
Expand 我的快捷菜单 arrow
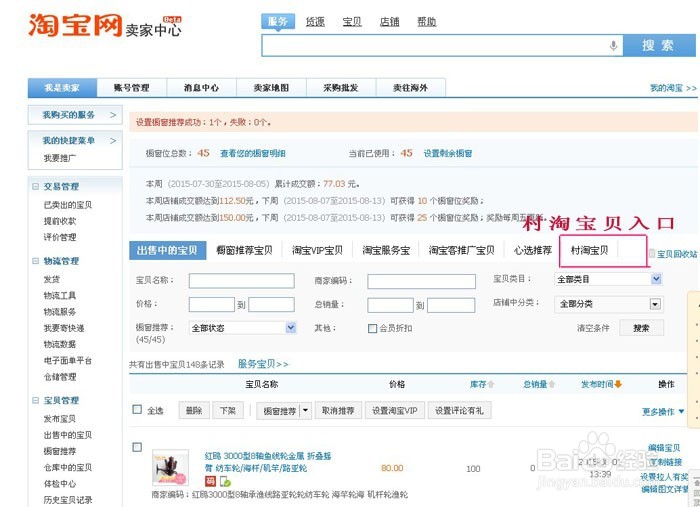click(113, 141)
